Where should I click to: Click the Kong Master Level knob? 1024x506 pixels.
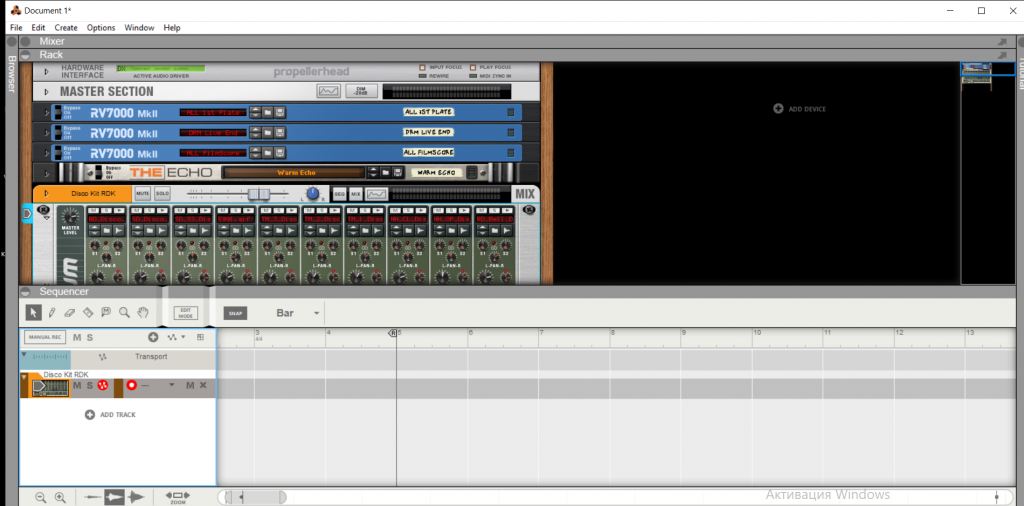click(x=70, y=216)
